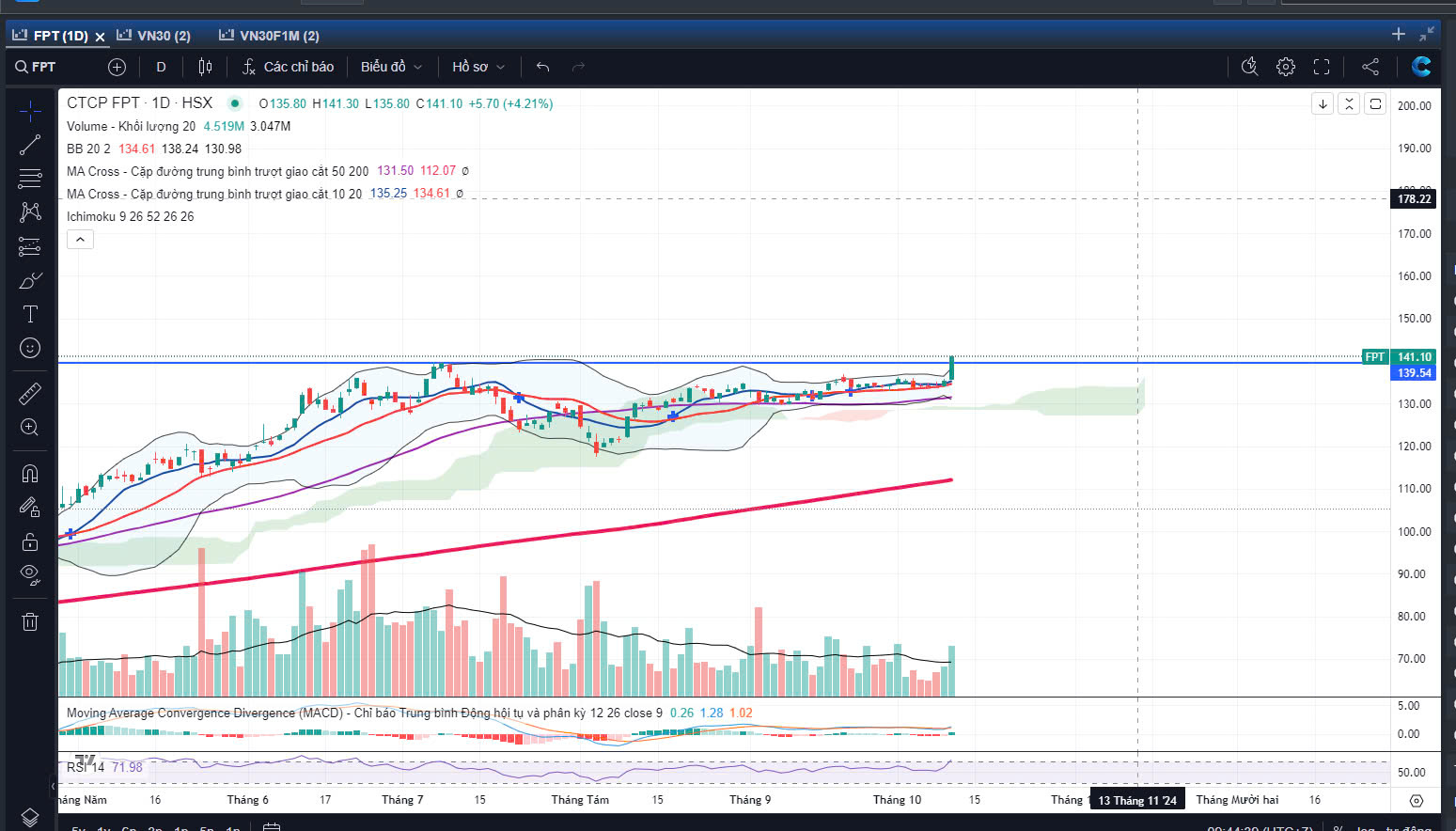This screenshot has height=831, width=1456.
Task: Expand the Hồ sơ dropdown menu
Action: [478, 67]
